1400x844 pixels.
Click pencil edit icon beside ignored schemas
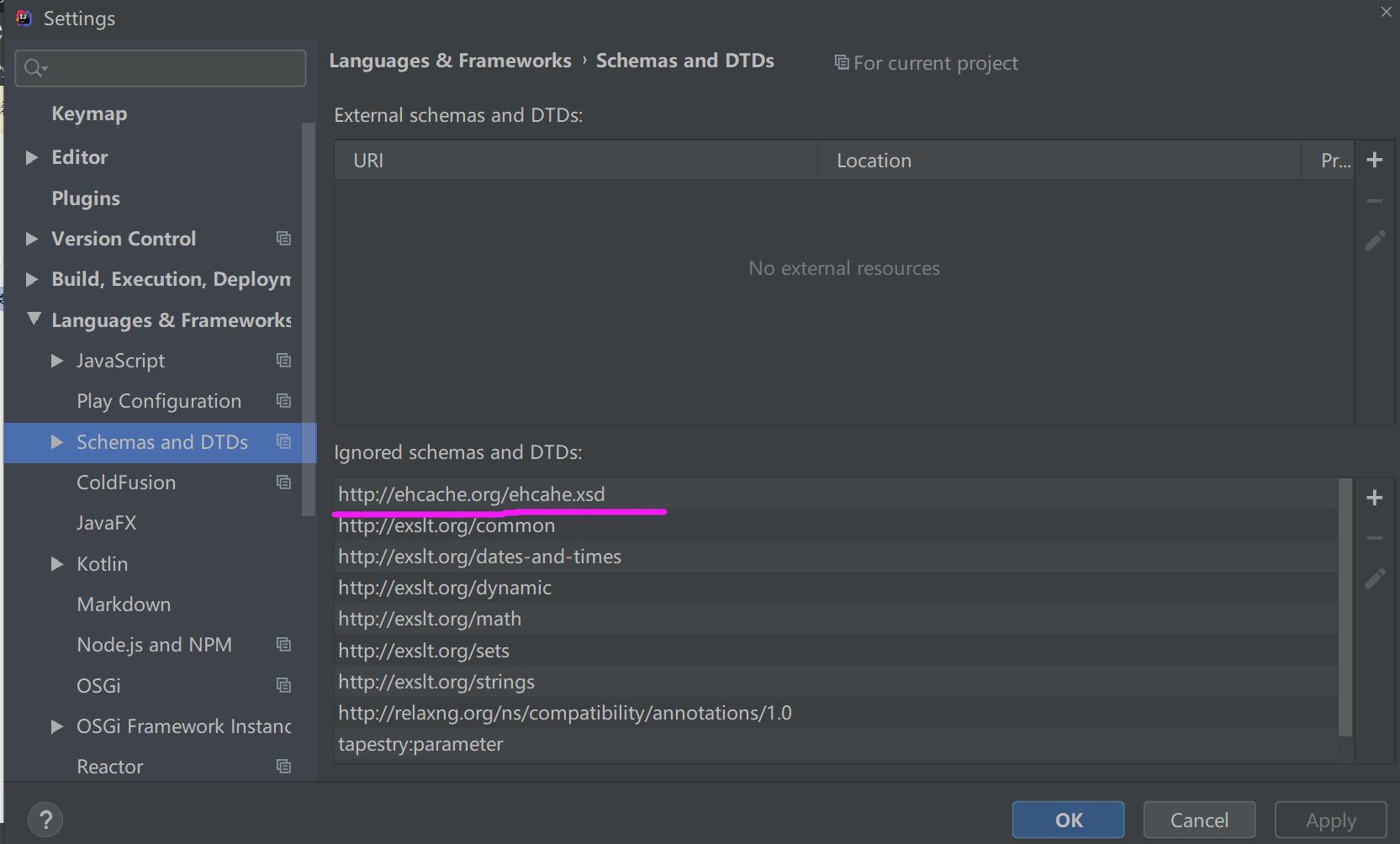pyautogui.click(x=1375, y=578)
